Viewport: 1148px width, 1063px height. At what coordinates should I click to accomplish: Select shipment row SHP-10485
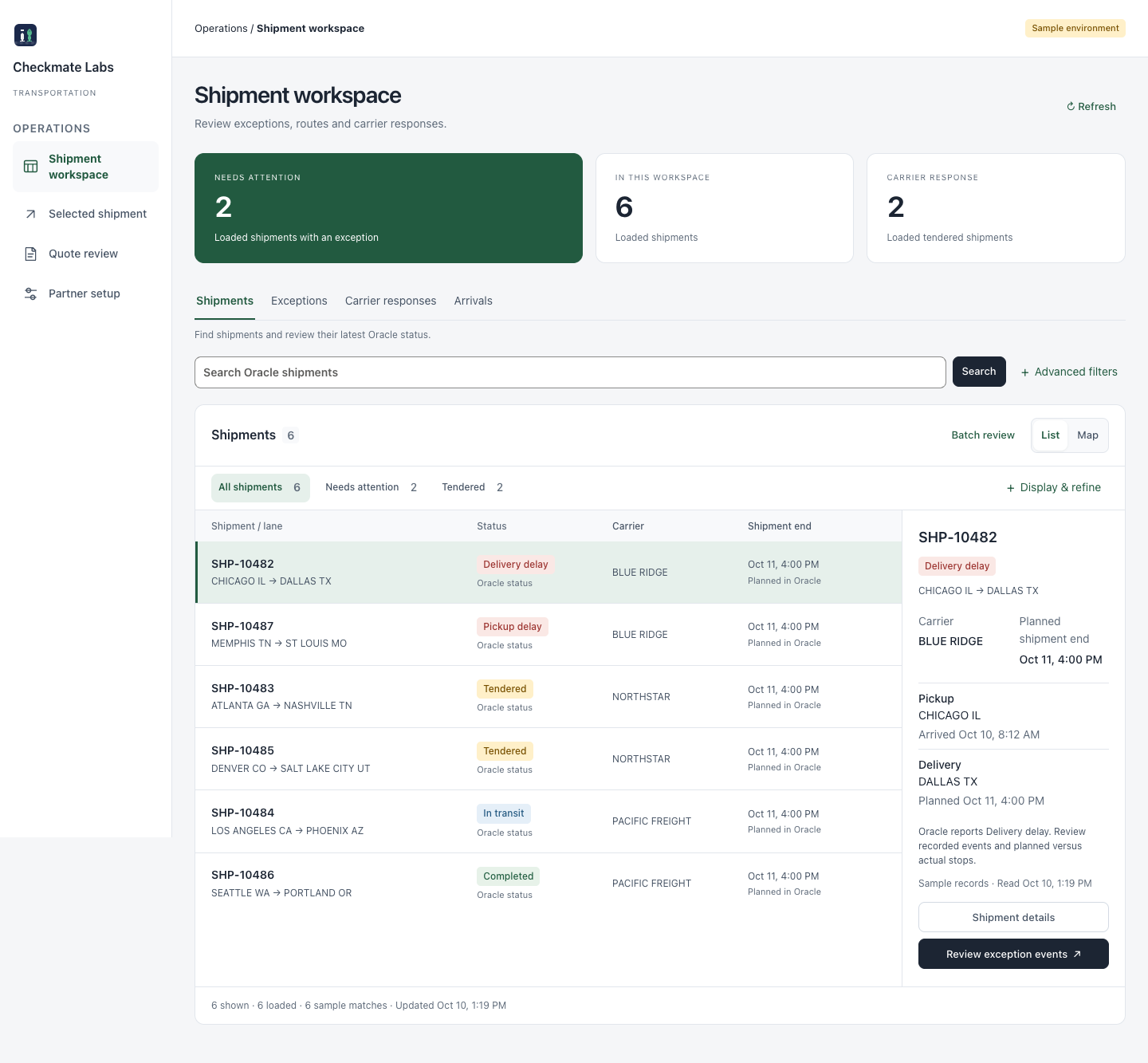pyautogui.click(x=548, y=759)
